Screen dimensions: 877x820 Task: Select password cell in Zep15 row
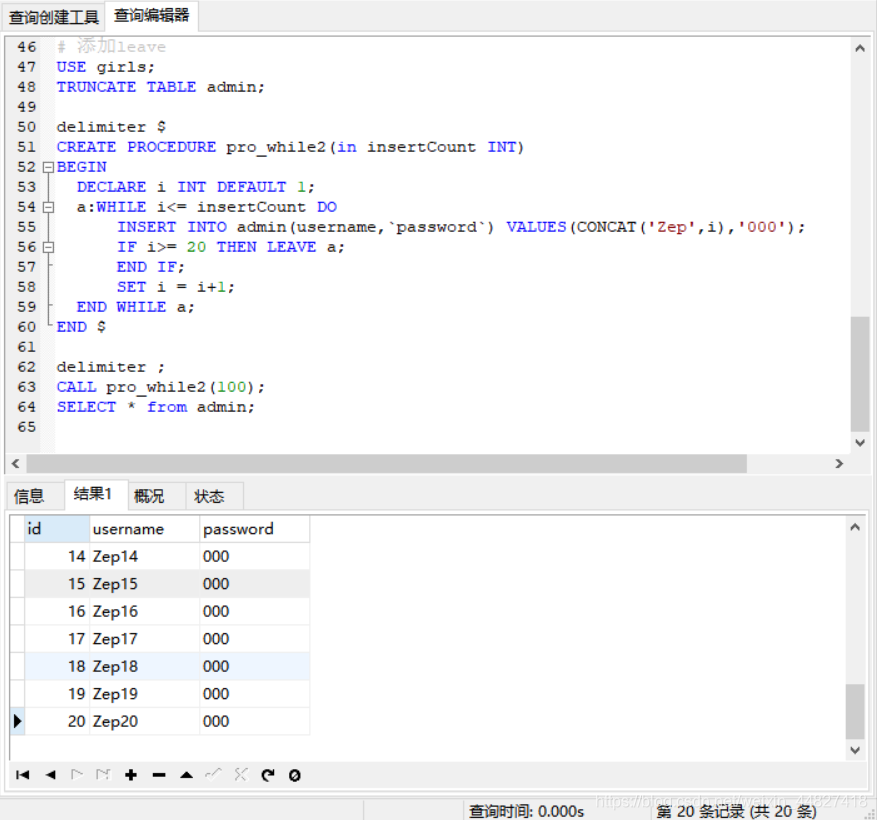point(254,583)
